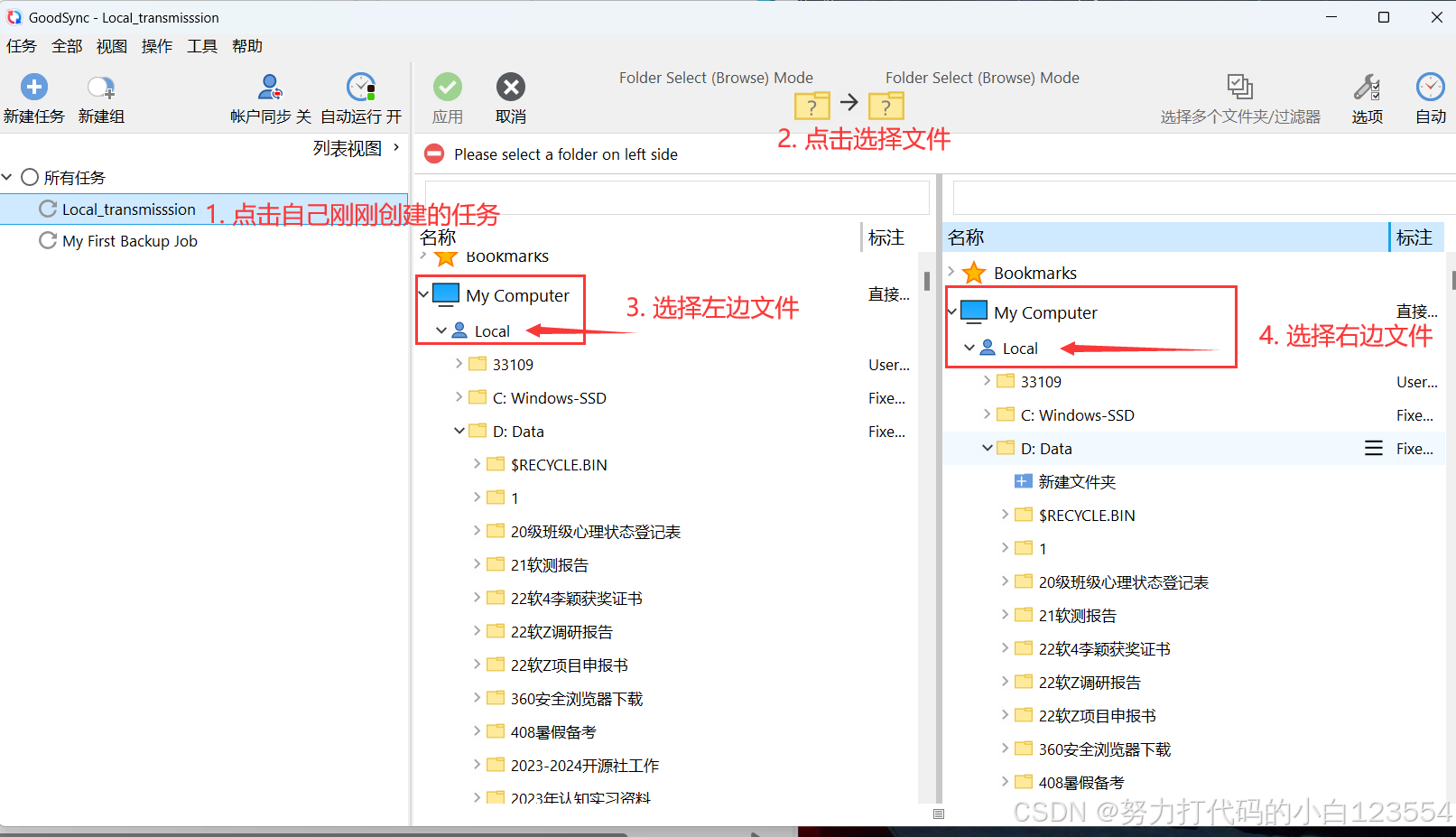Screen dimensions: 1456x837
Task: Select right pane C: Windows-SSD drive
Action: [x=1077, y=415]
